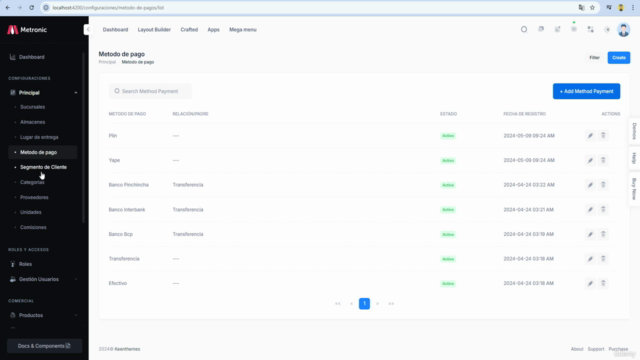Delete the Plin payment method
This screenshot has width=640, height=360.
click(603, 136)
